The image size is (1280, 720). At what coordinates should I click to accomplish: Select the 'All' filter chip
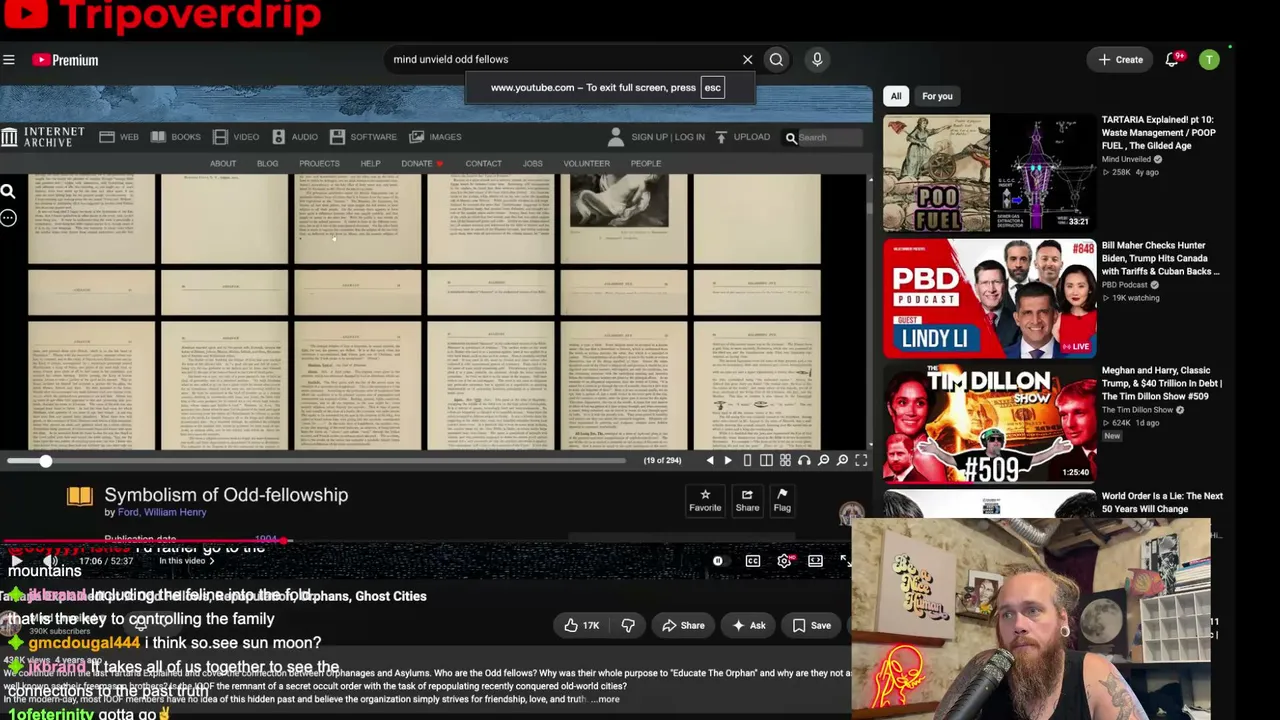pyautogui.click(x=896, y=96)
